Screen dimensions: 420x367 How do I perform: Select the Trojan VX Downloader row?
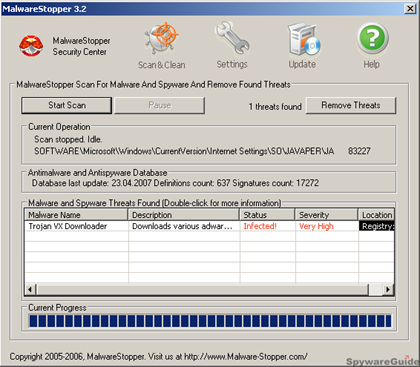210,226
